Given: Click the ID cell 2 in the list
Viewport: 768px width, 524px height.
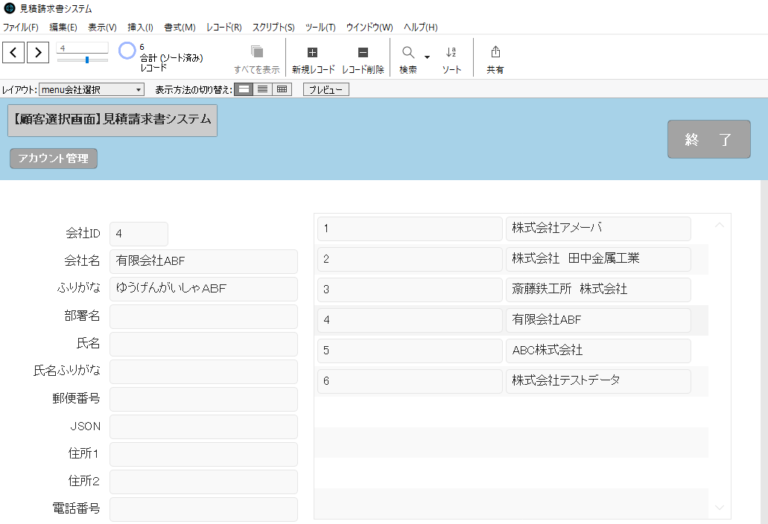Looking at the screenshot, I should point(409,259).
